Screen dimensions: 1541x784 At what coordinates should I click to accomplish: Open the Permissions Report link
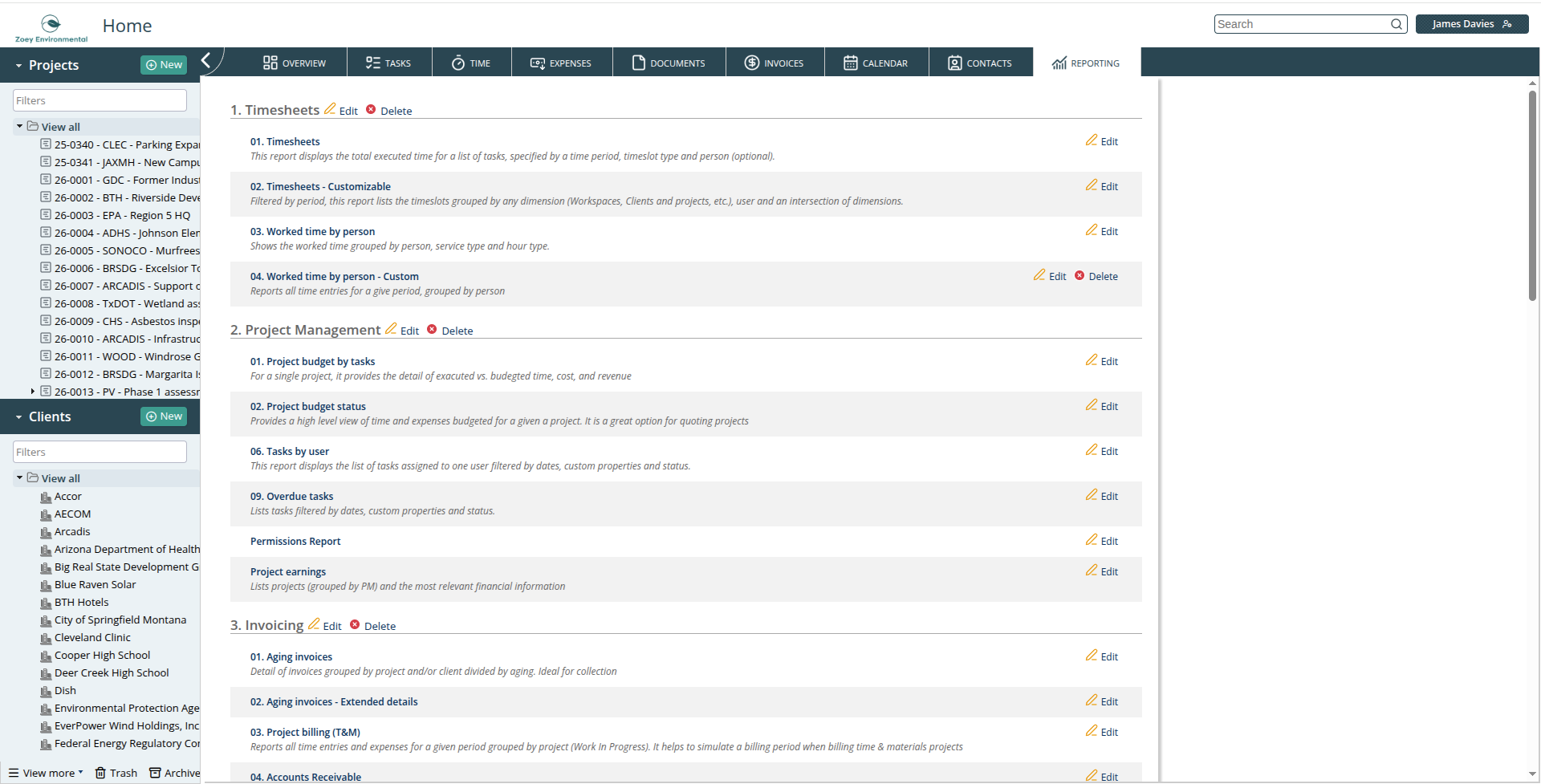point(295,541)
